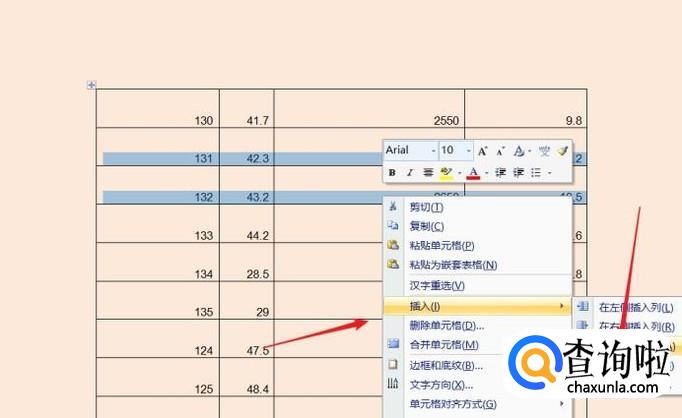Select 在右侧插入列(R) in submenu
The height and width of the screenshot is (418, 682).
(627, 326)
